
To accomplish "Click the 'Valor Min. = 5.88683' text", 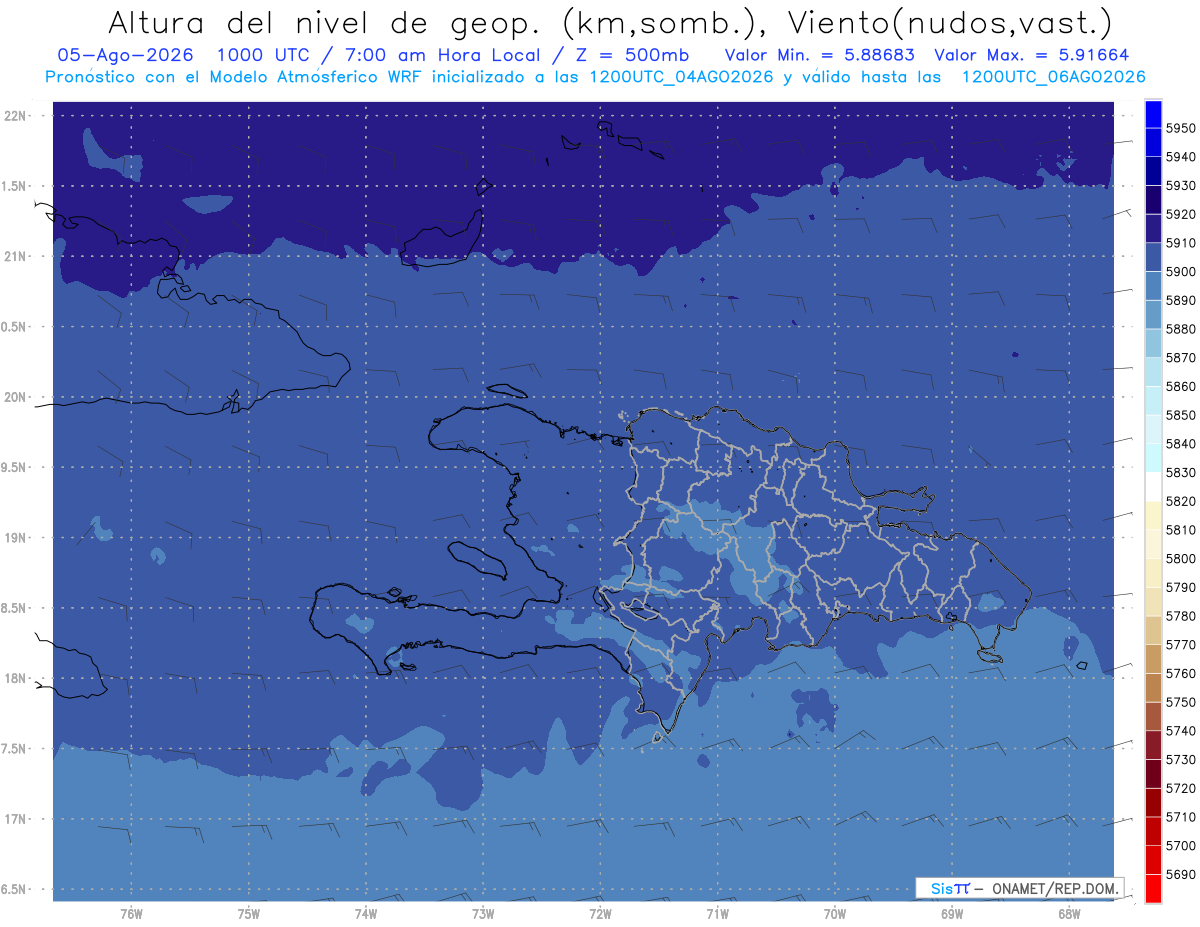I will [x=819, y=55].
